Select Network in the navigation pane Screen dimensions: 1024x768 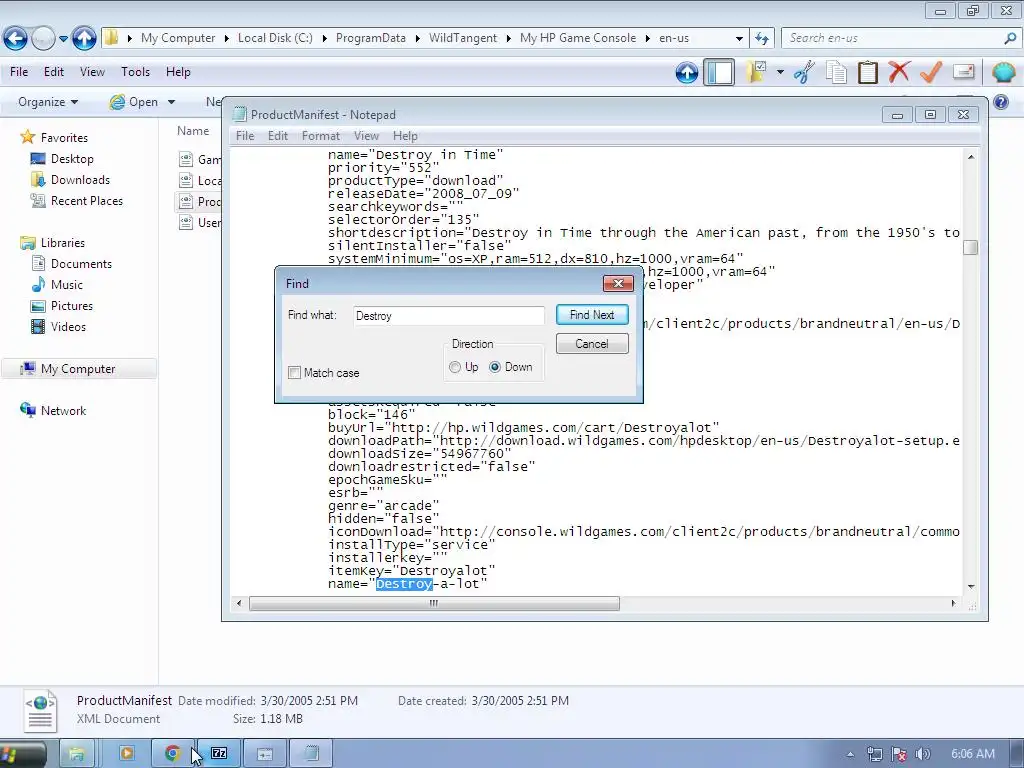pyautogui.click(x=63, y=411)
